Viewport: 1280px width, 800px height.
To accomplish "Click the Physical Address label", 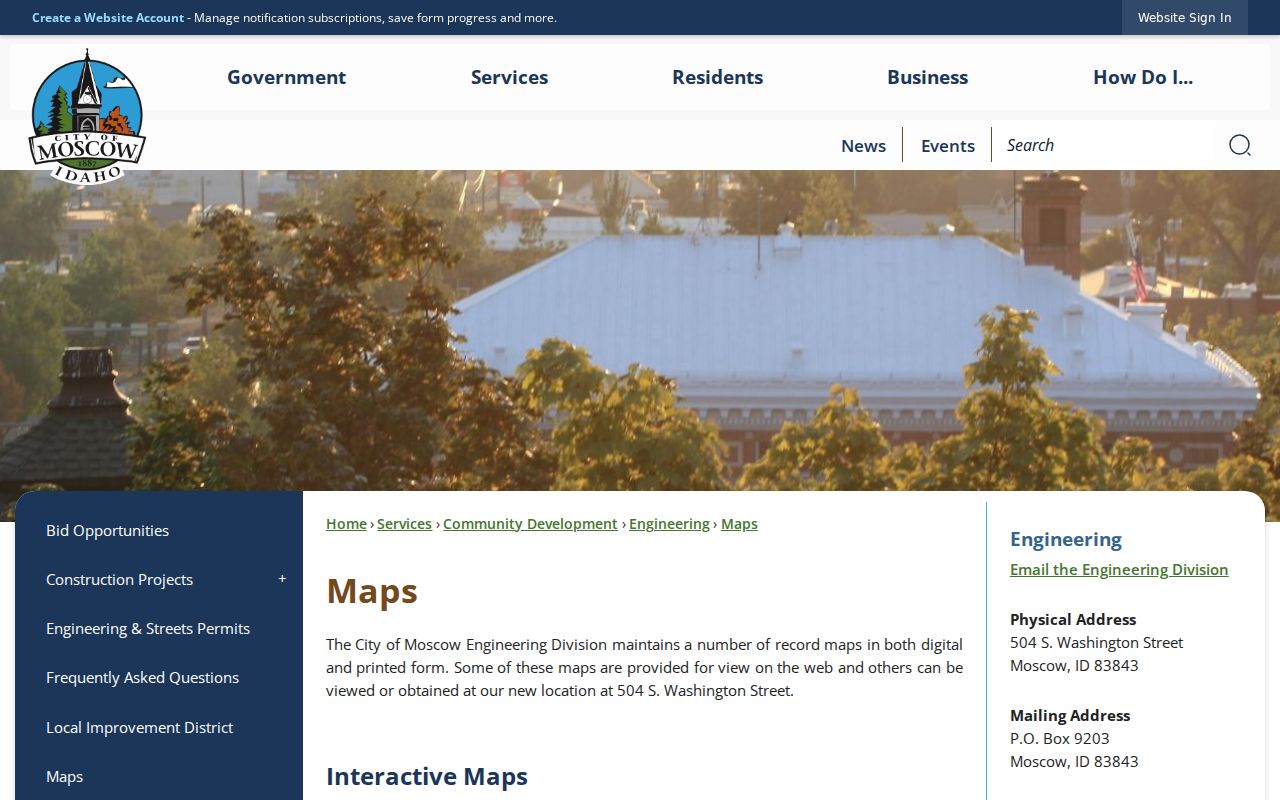I will coord(1073,619).
